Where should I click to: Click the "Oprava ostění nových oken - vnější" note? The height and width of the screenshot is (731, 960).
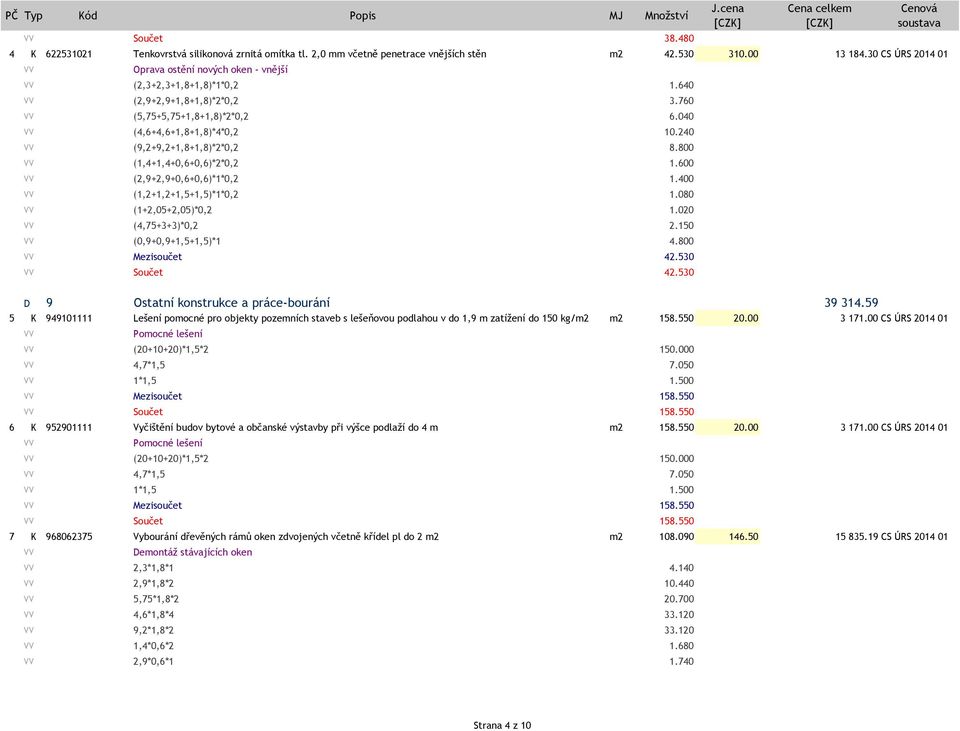point(210,70)
